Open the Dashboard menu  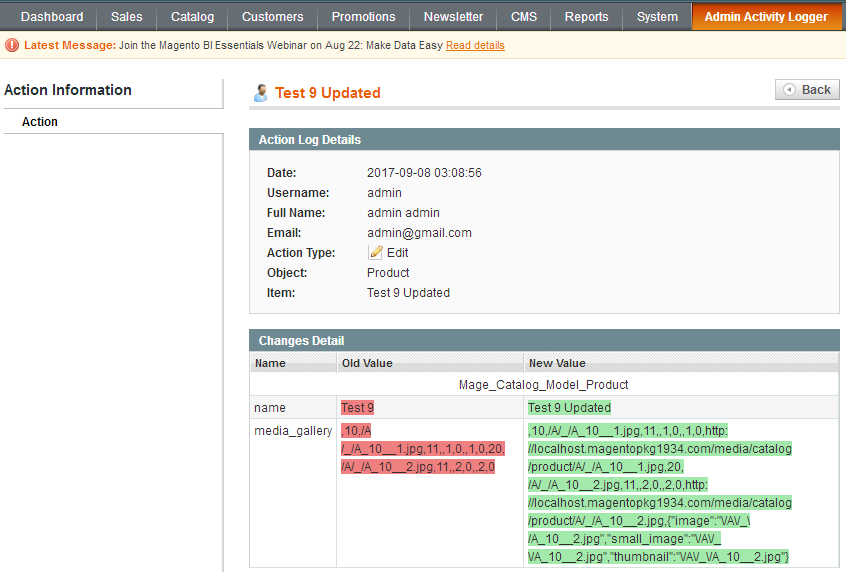click(x=52, y=17)
